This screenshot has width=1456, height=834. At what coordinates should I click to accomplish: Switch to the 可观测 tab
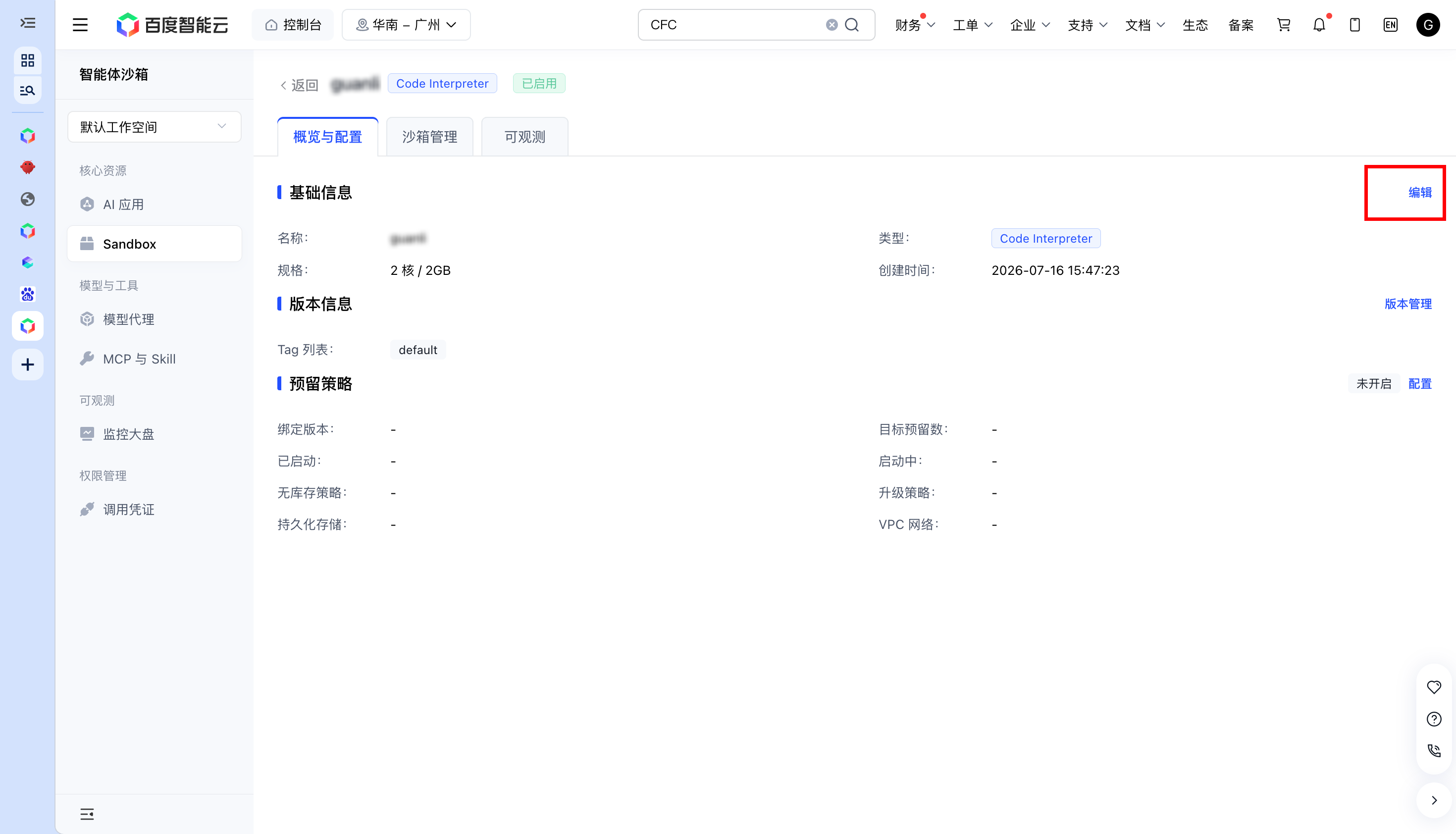(524, 137)
